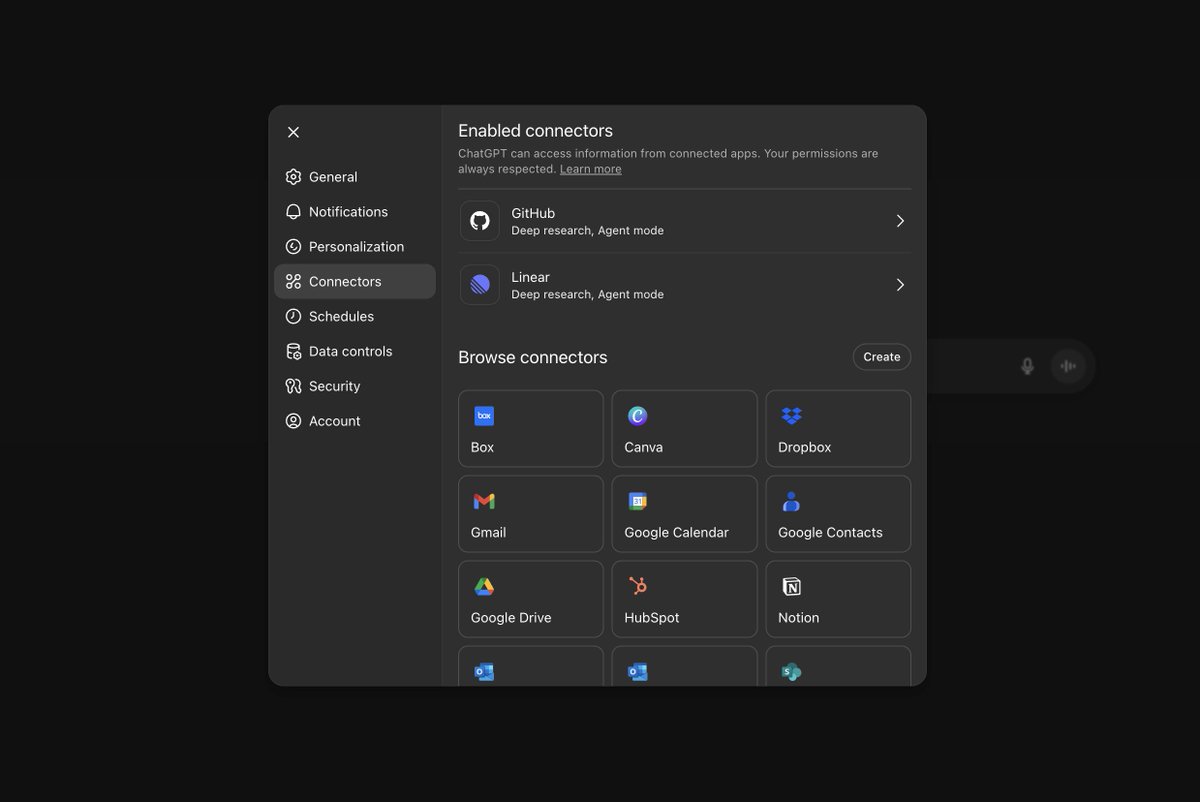Click the microphone dictation icon behind dialog
1200x802 pixels.
1027,366
